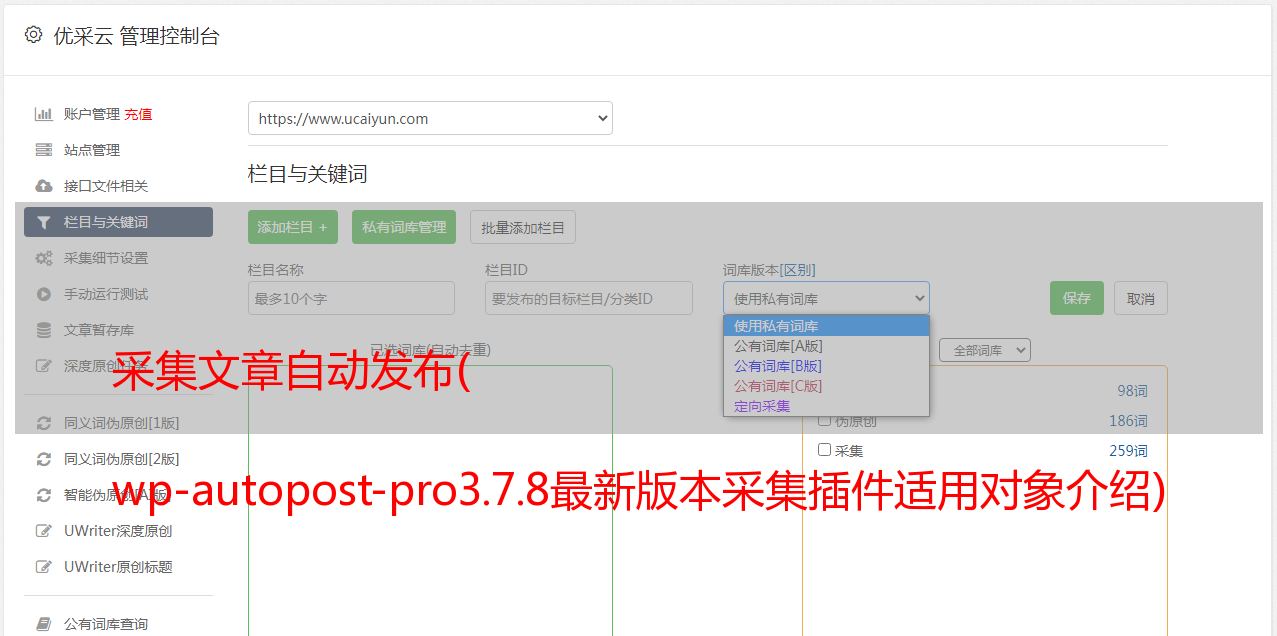Click the bar chart icon for 账户管理

click(43, 114)
